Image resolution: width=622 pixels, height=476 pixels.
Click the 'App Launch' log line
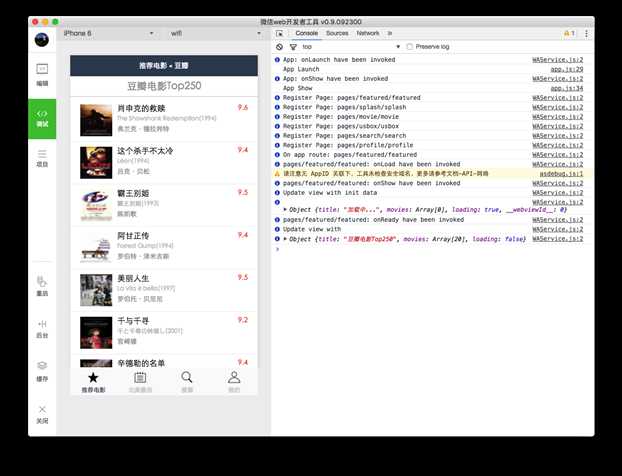click(x=301, y=69)
